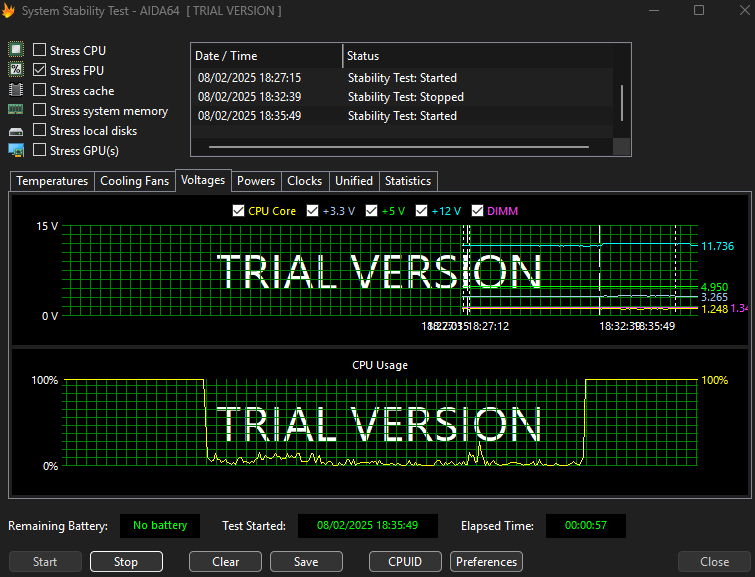Hide the +3.3 V graph line

(x=312, y=211)
